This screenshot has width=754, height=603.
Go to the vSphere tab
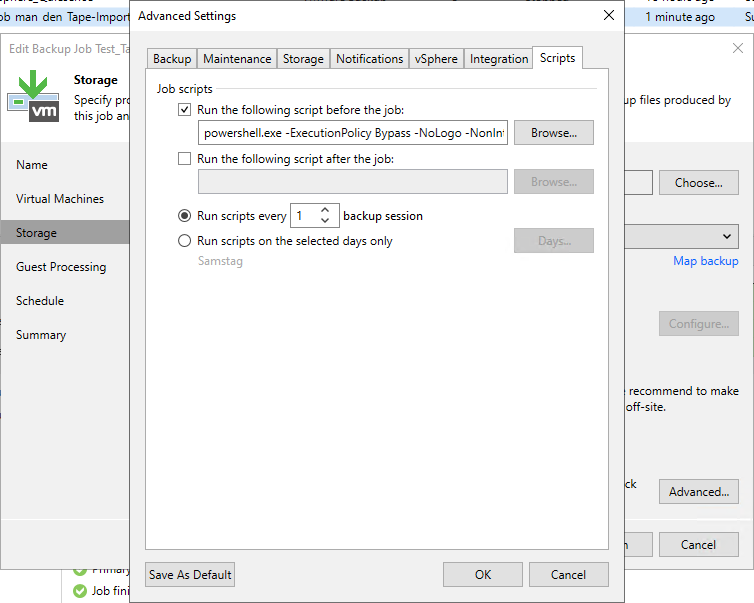point(436,59)
